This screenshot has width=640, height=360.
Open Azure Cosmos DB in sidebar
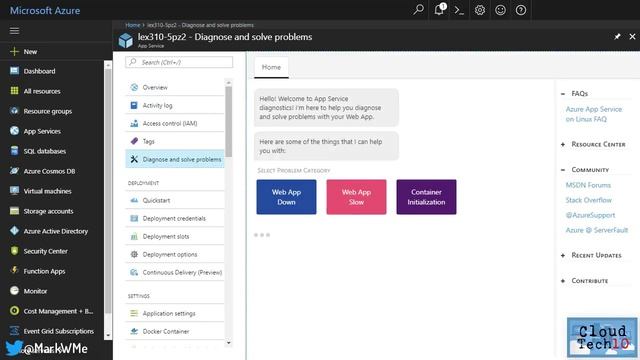(49, 171)
